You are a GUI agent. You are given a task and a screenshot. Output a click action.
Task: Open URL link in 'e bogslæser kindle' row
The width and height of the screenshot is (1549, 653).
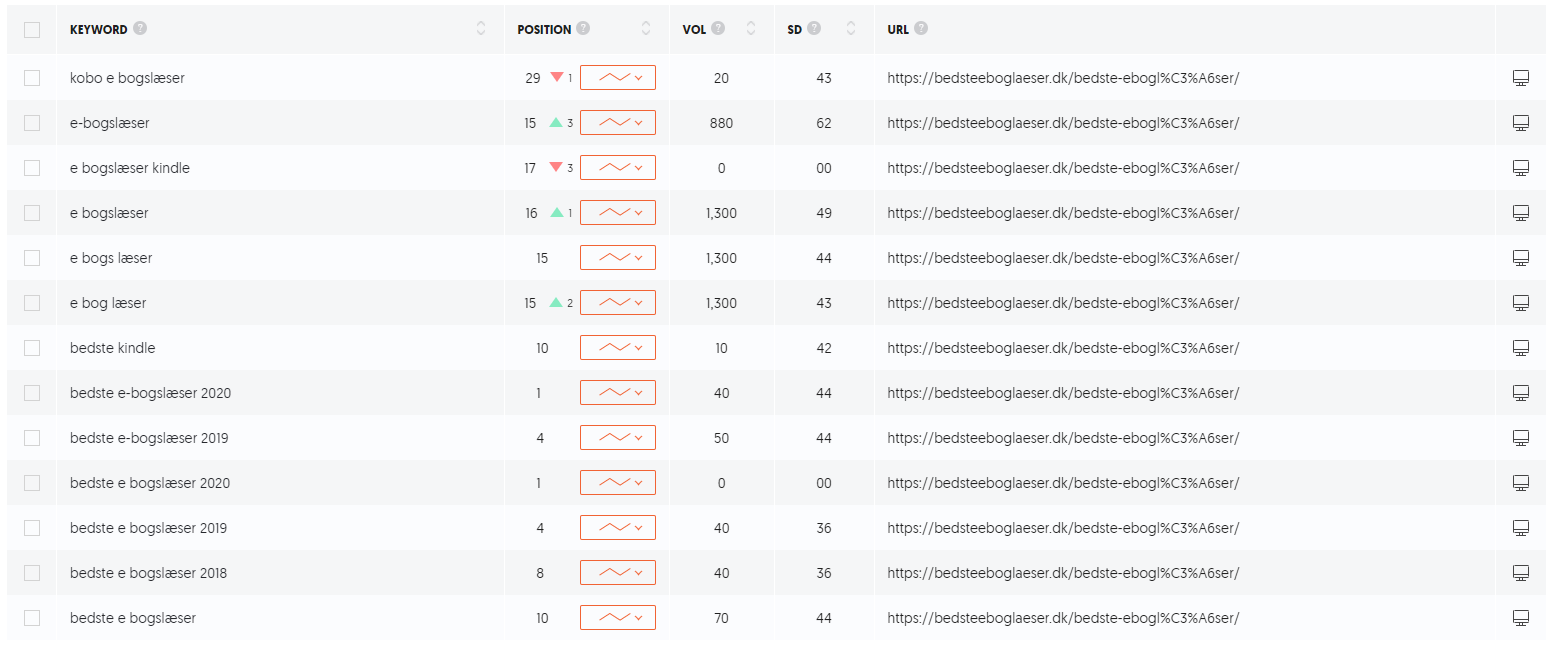point(1063,168)
